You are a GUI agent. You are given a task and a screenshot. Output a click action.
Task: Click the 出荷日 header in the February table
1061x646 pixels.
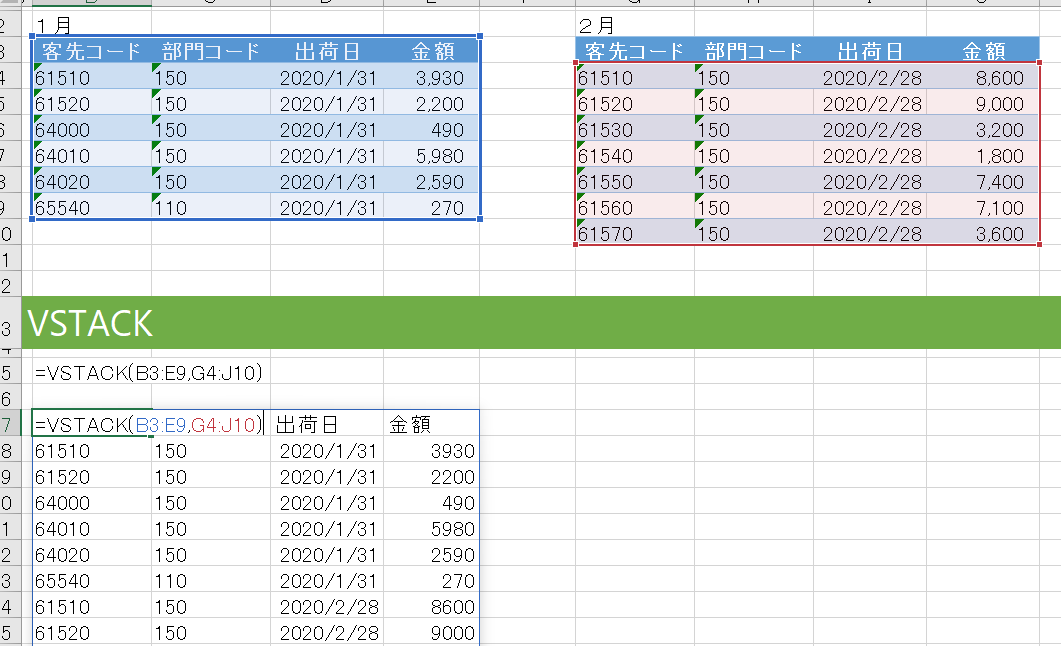pyautogui.click(x=869, y=51)
